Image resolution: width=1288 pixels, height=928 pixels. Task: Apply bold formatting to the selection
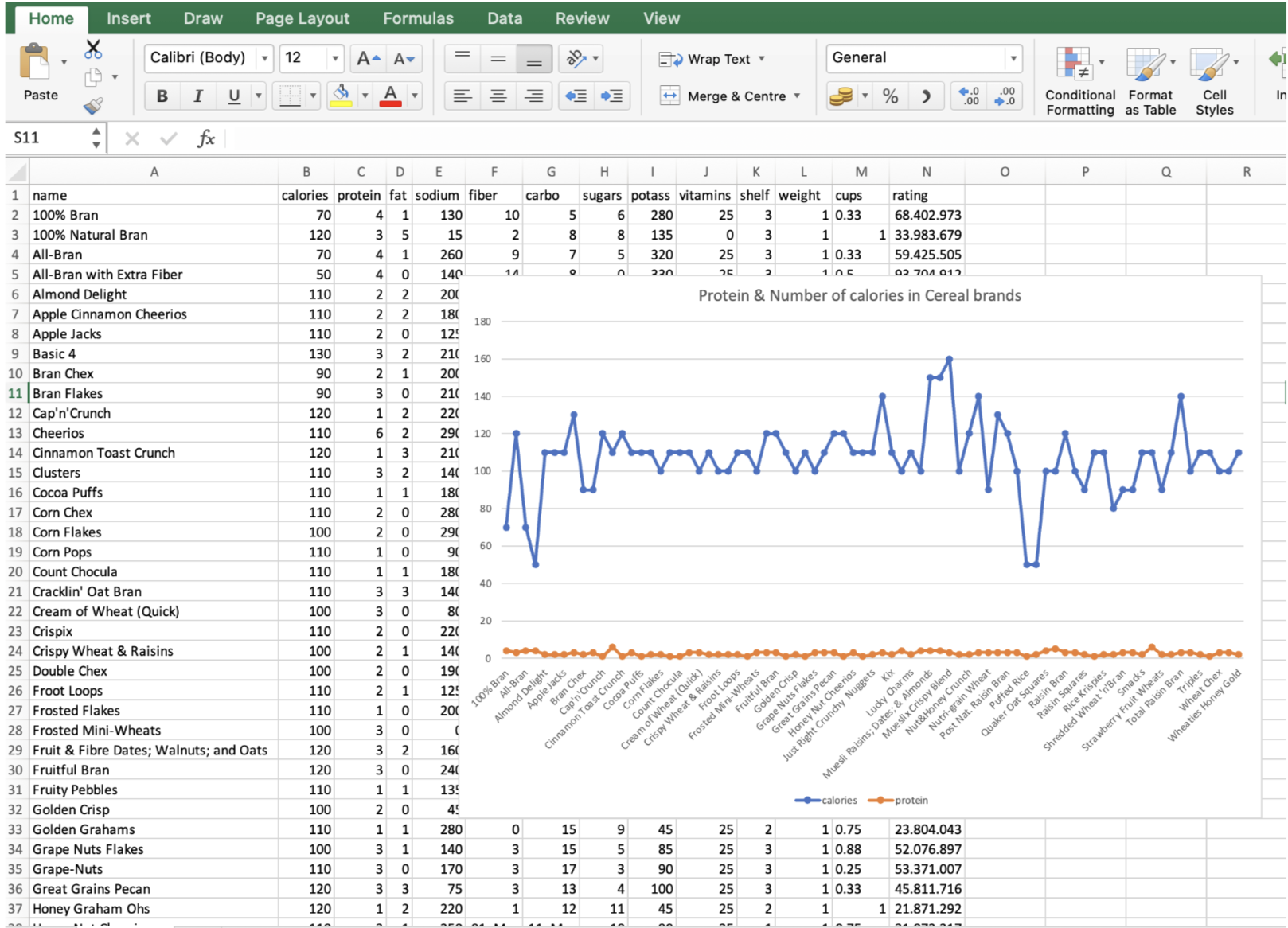pyautogui.click(x=162, y=96)
